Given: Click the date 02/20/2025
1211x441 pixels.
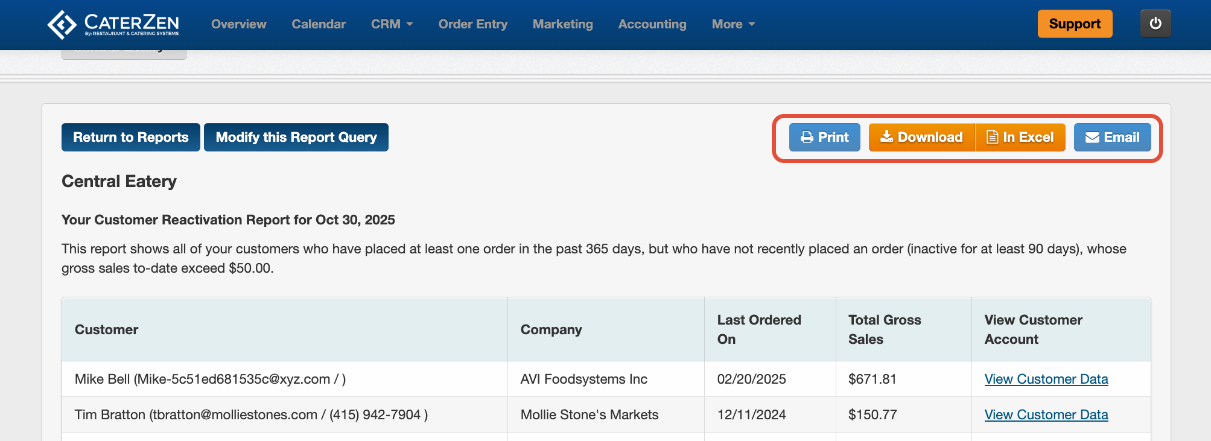Looking at the screenshot, I should pyautogui.click(x=749, y=379).
